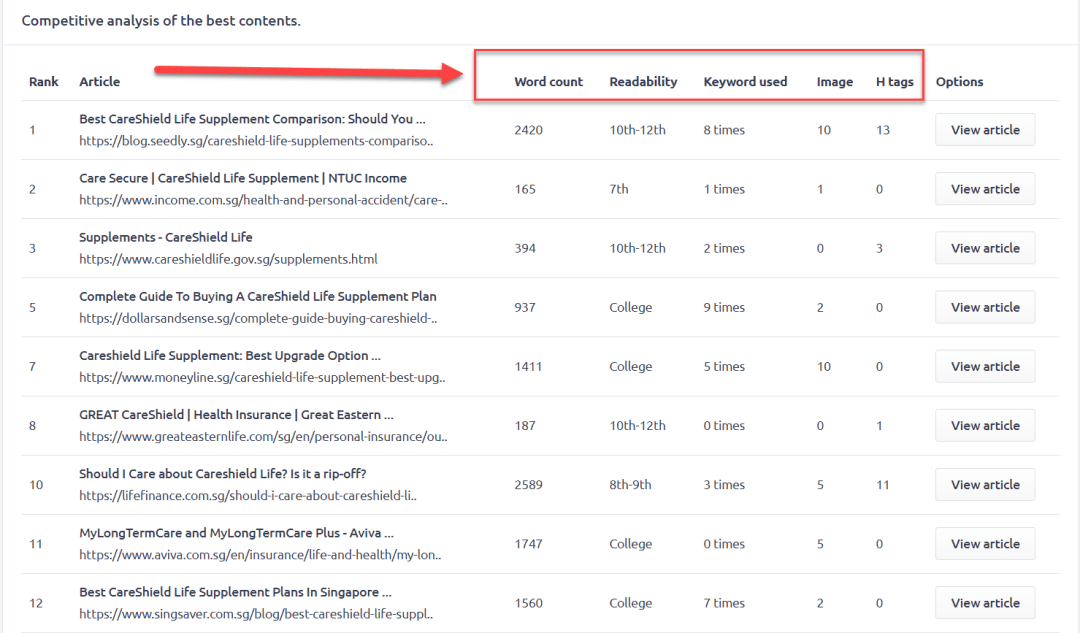This screenshot has width=1080, height=633.
Task: Click View article for Best CareShield Plans In Singapore
Action: (x=985, y=603)
